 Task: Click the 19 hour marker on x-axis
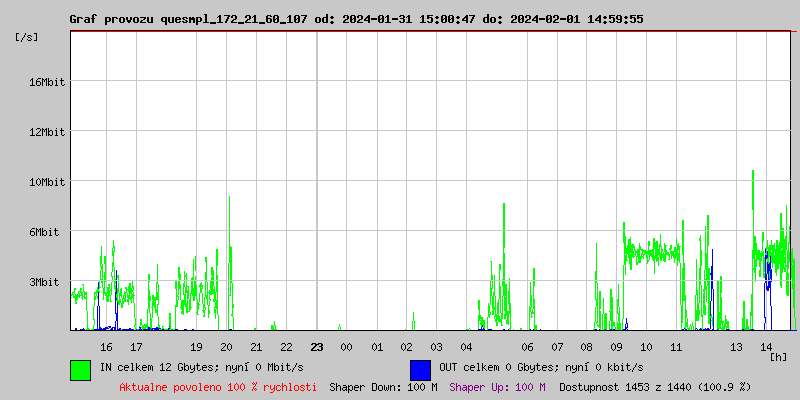(x=197, y=347)
